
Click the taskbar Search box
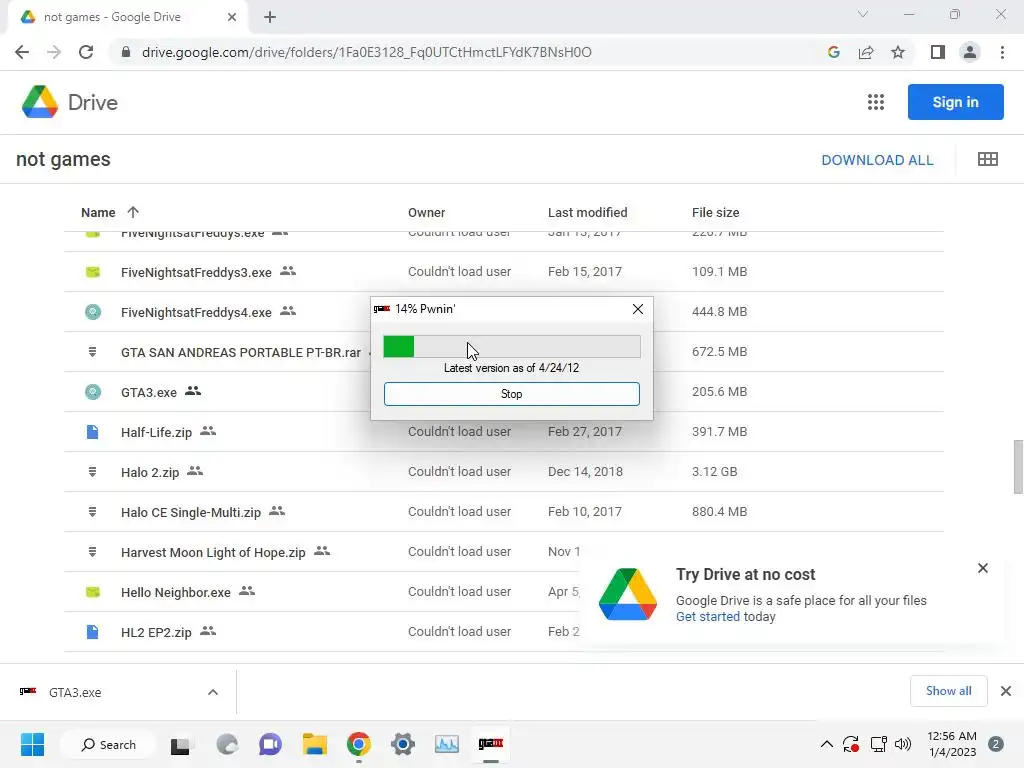click(x=108, y=744)
